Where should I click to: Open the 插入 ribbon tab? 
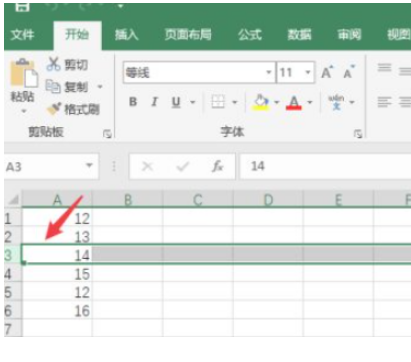127,35
